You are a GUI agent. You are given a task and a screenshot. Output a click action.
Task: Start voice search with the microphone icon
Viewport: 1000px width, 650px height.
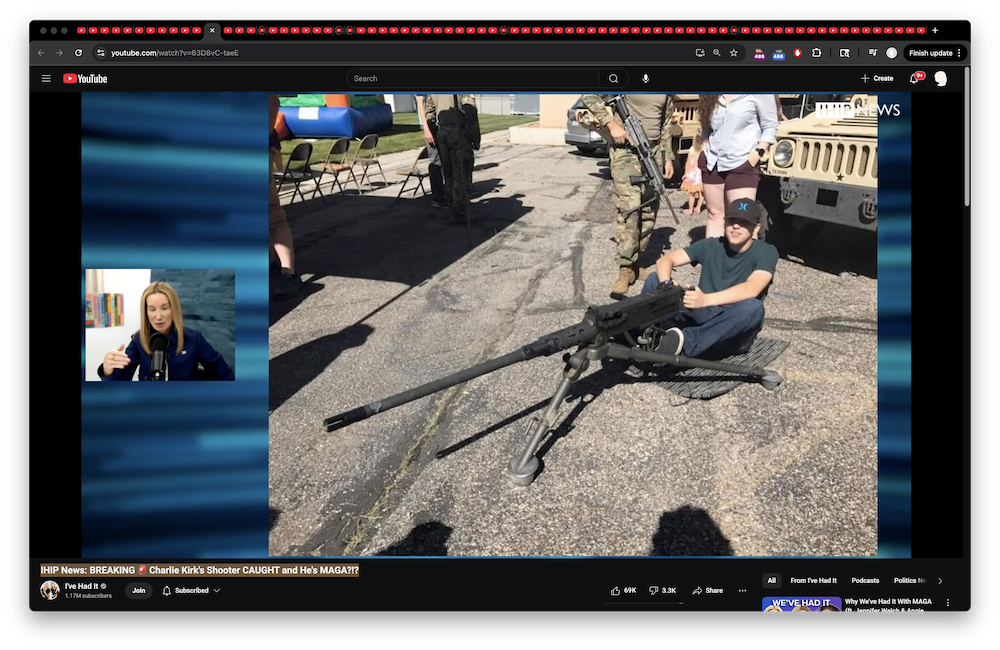tap(646, 78)
